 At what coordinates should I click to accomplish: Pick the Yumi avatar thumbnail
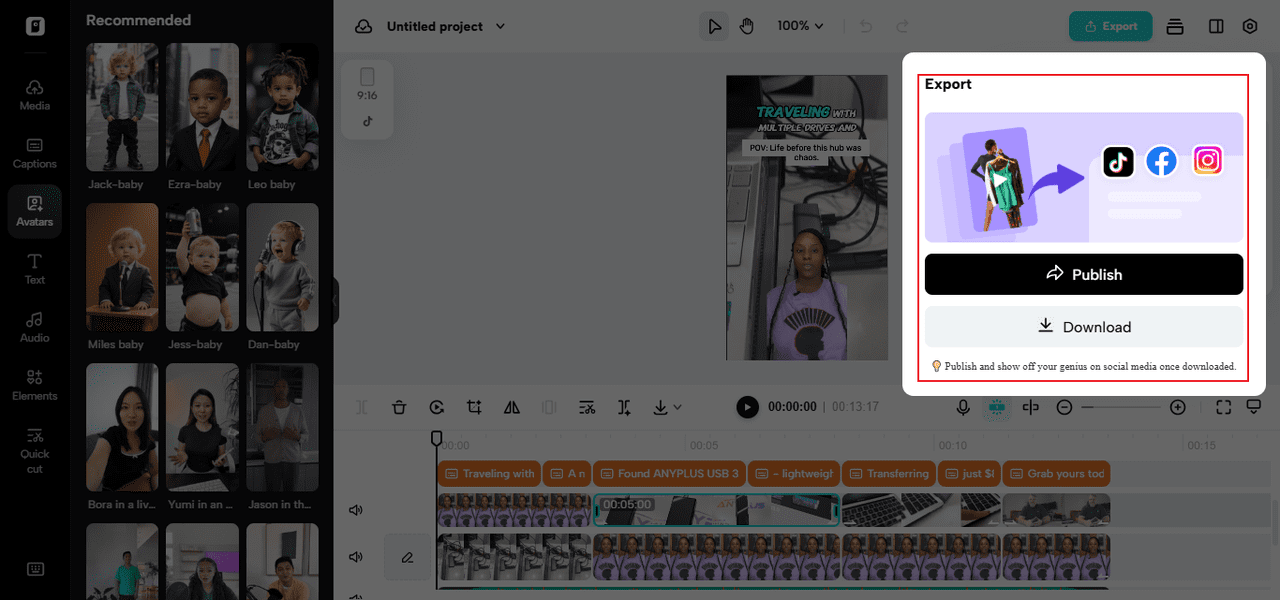202,427
